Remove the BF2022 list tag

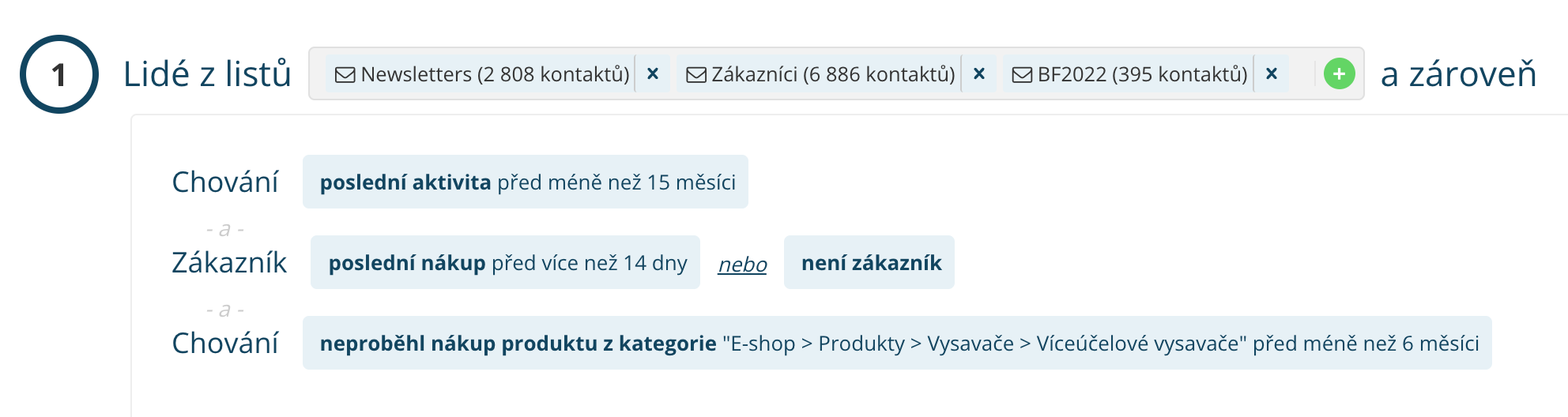tap(1272, 74)
